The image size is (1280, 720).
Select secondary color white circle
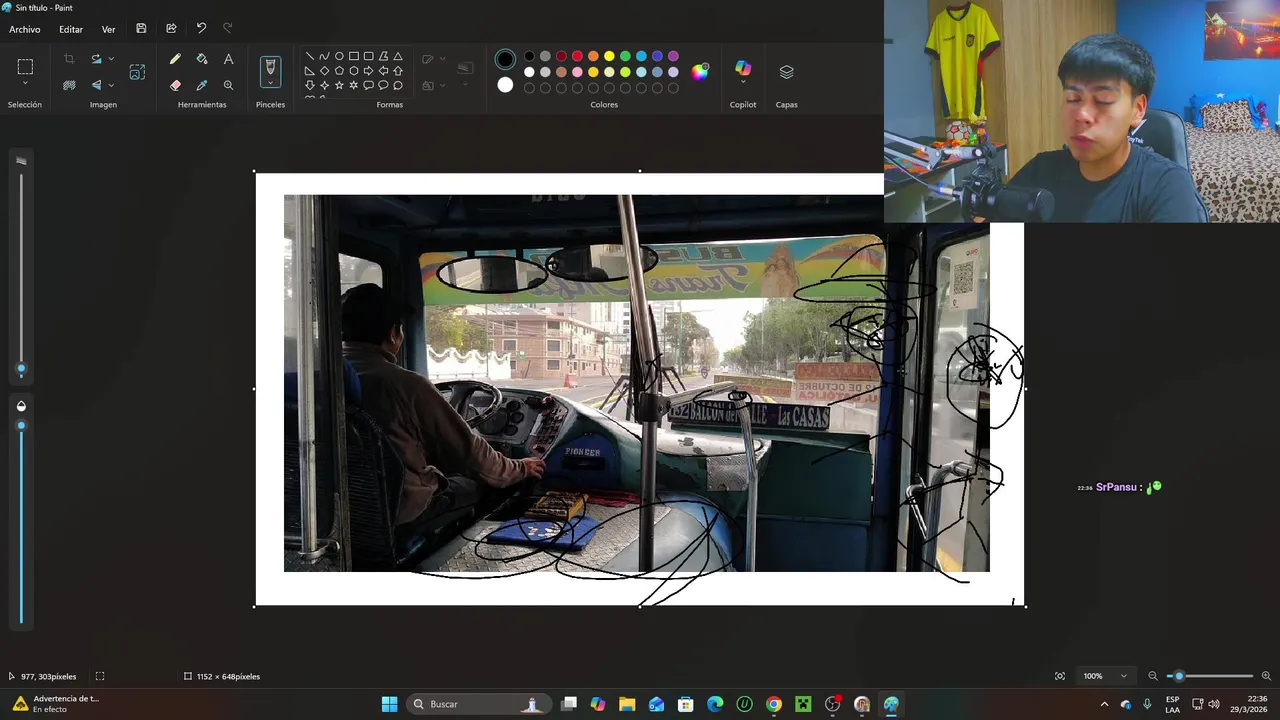click(505, 86)
